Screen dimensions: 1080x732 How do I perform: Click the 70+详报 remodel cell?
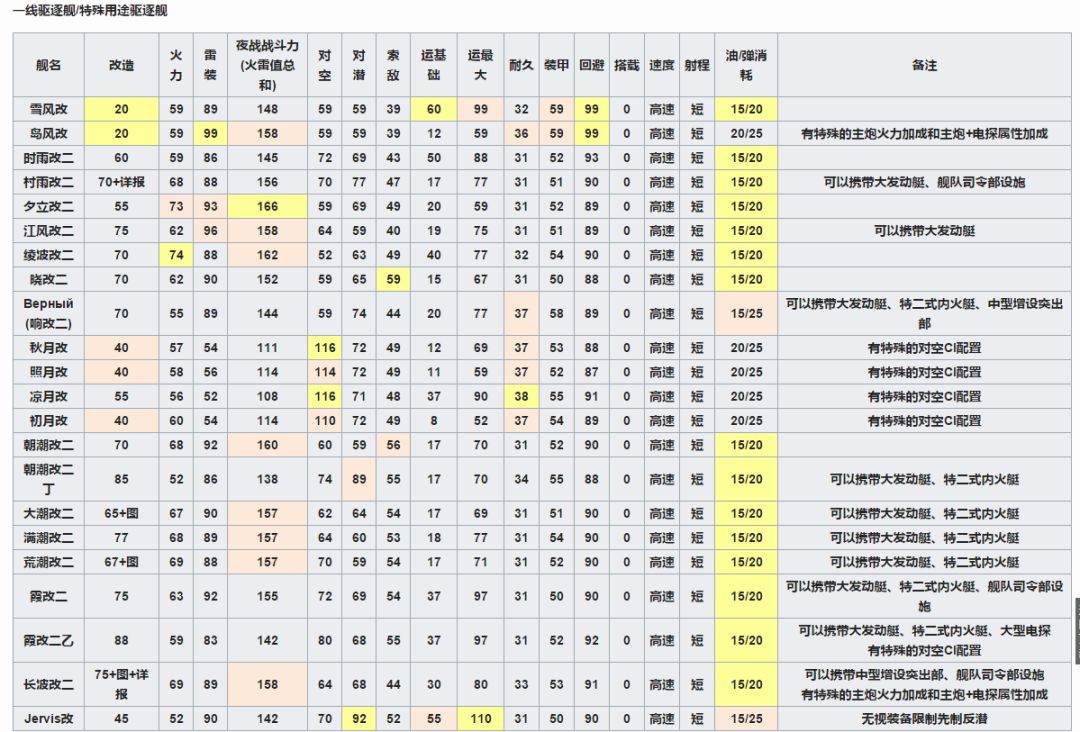[x=121, y=182]
